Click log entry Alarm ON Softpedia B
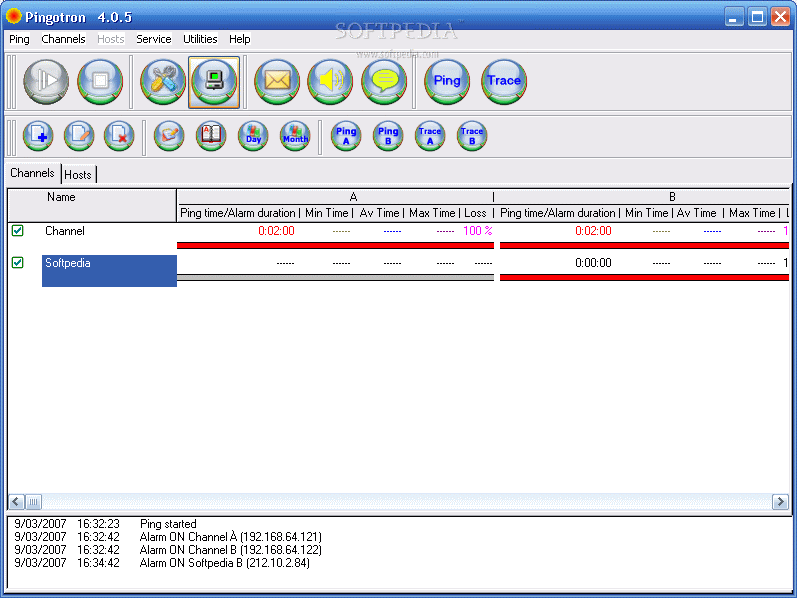 tap(225, 563)
